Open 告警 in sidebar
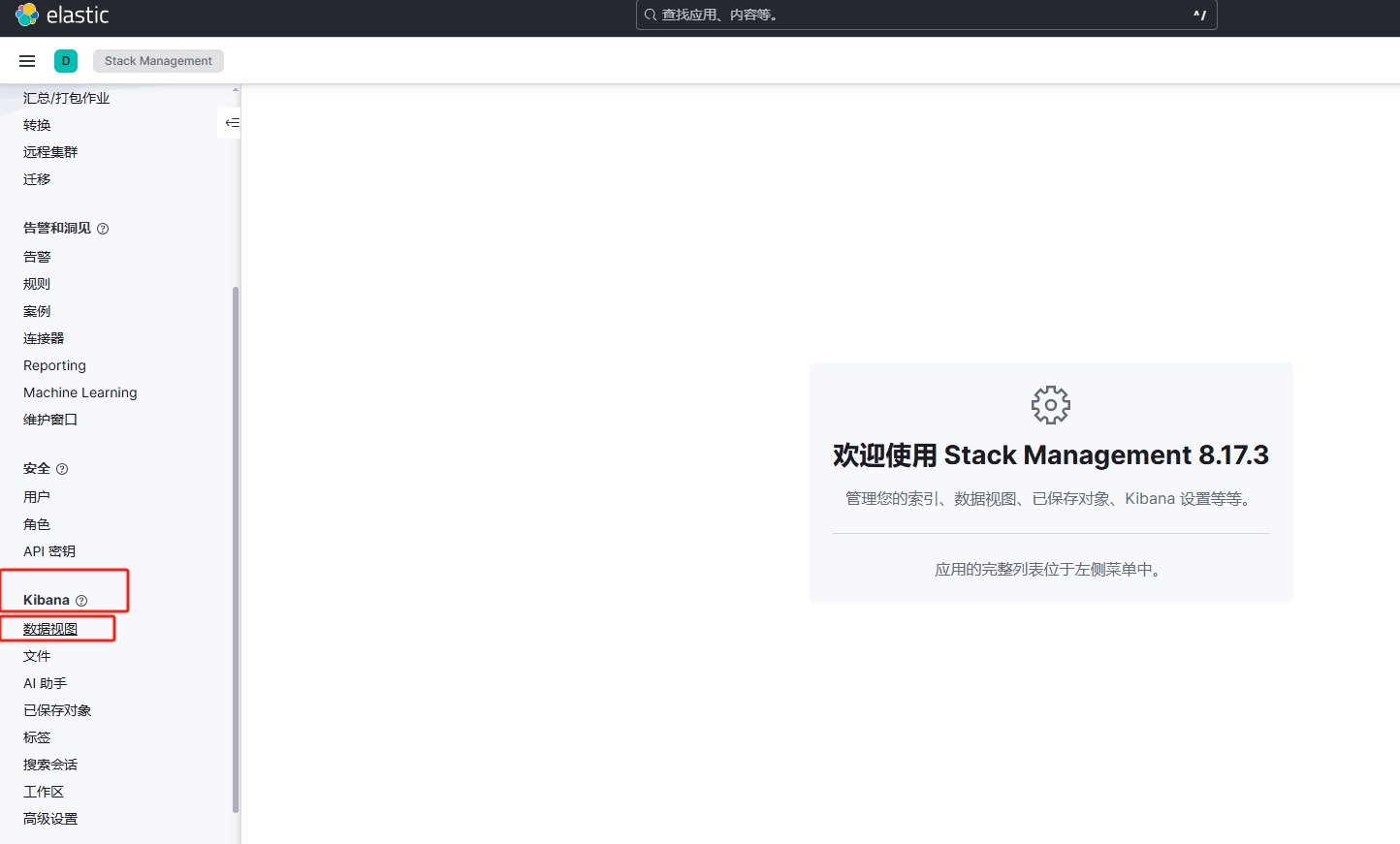Image resolution: width=1400 pixels, height=844 pixels. [x=37, y=257]
